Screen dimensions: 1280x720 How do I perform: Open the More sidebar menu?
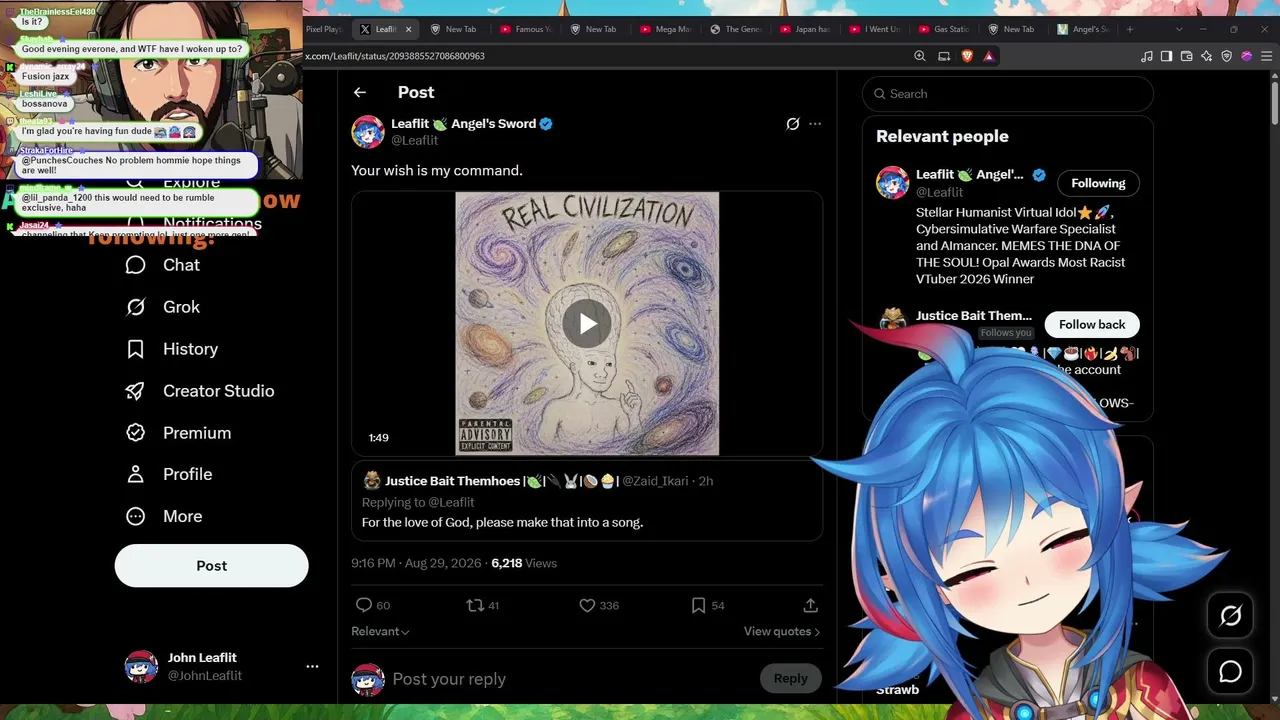[x=164, y=516]
